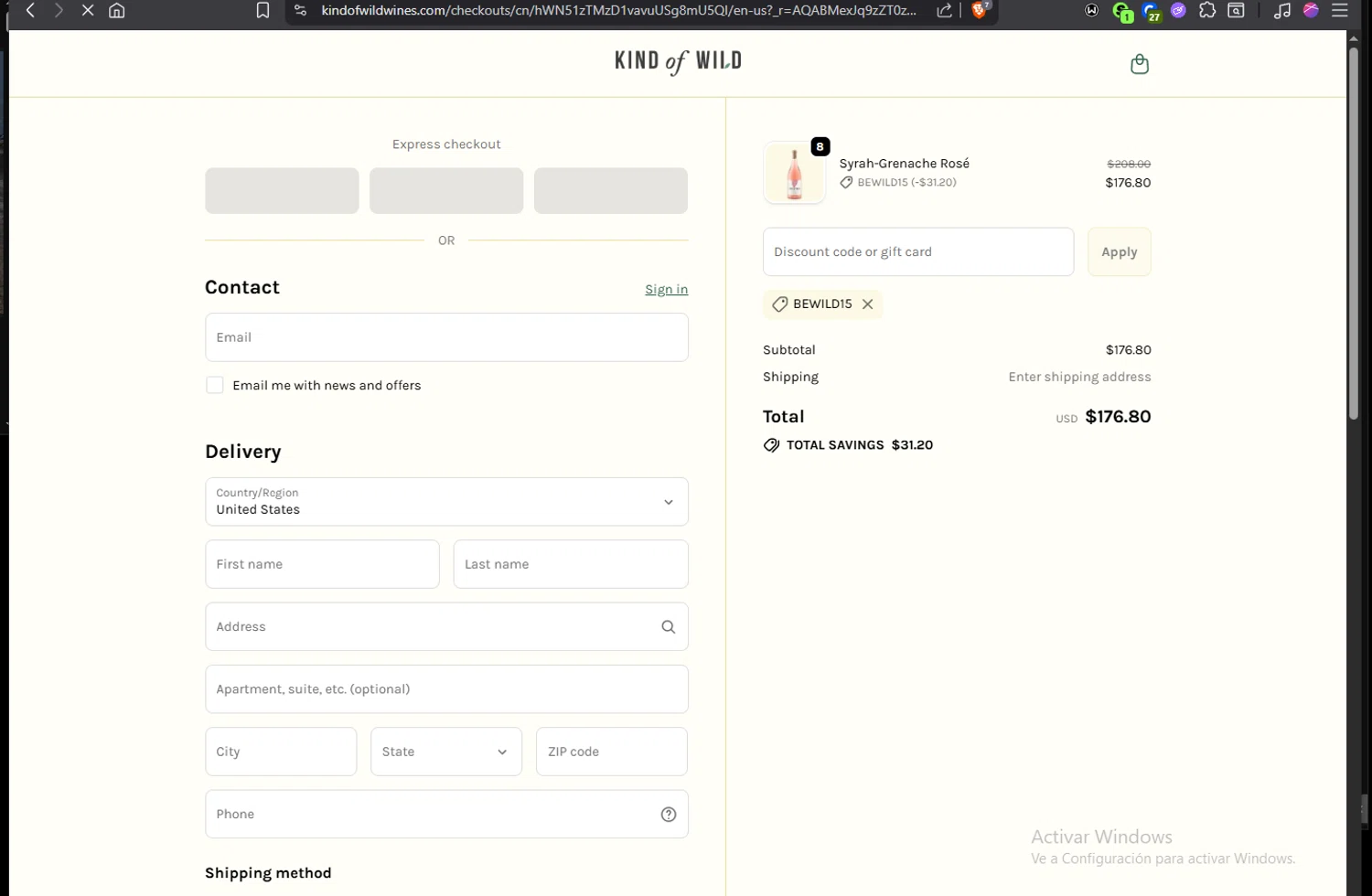Click the share page icon
This screenshot has width=1372, height=896.
pos(945,10)
